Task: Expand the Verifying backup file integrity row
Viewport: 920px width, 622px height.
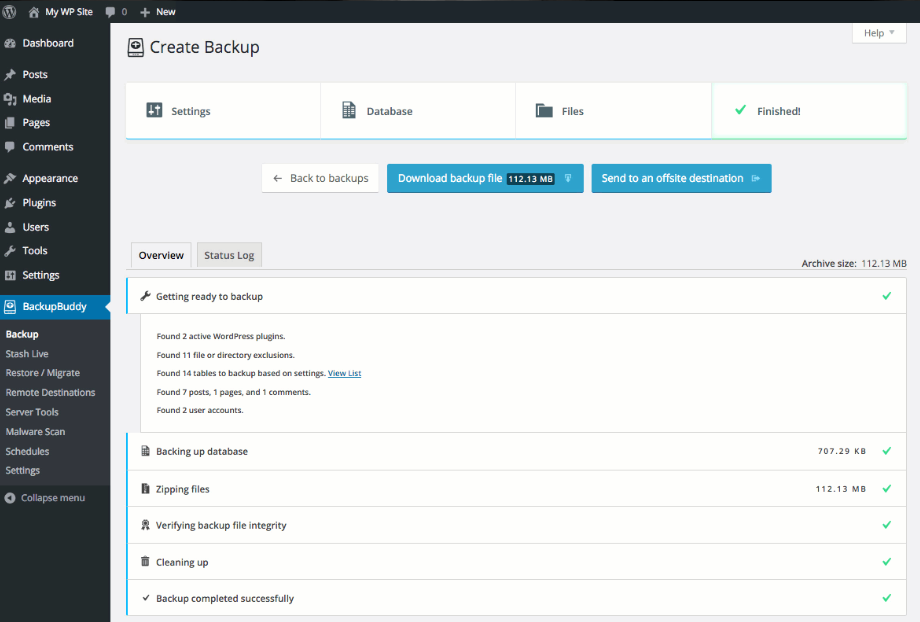Action: 516,525
